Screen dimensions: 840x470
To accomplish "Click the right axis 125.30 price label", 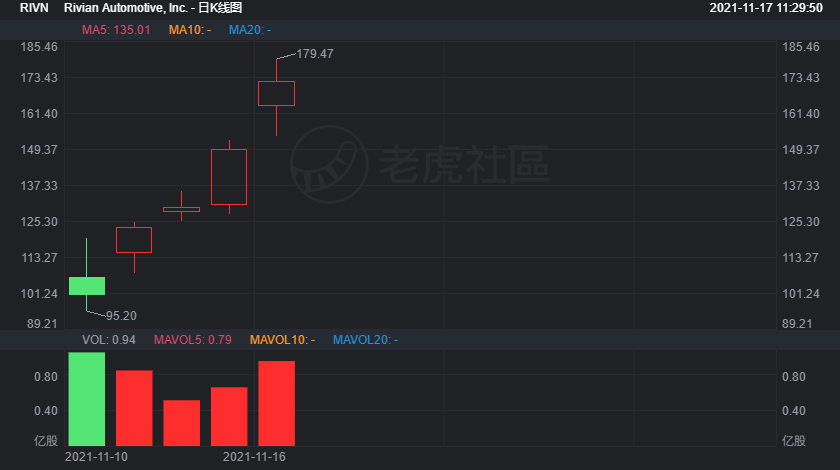I will (x=801, y=222).
